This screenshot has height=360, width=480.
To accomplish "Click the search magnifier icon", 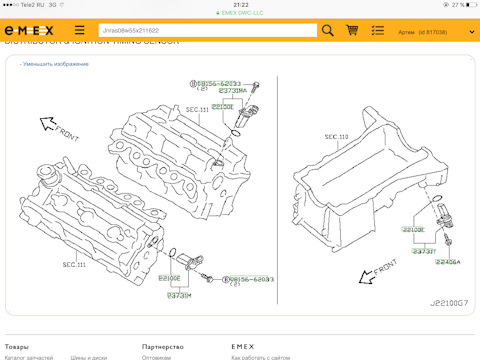I will click(x=328, y=30).
